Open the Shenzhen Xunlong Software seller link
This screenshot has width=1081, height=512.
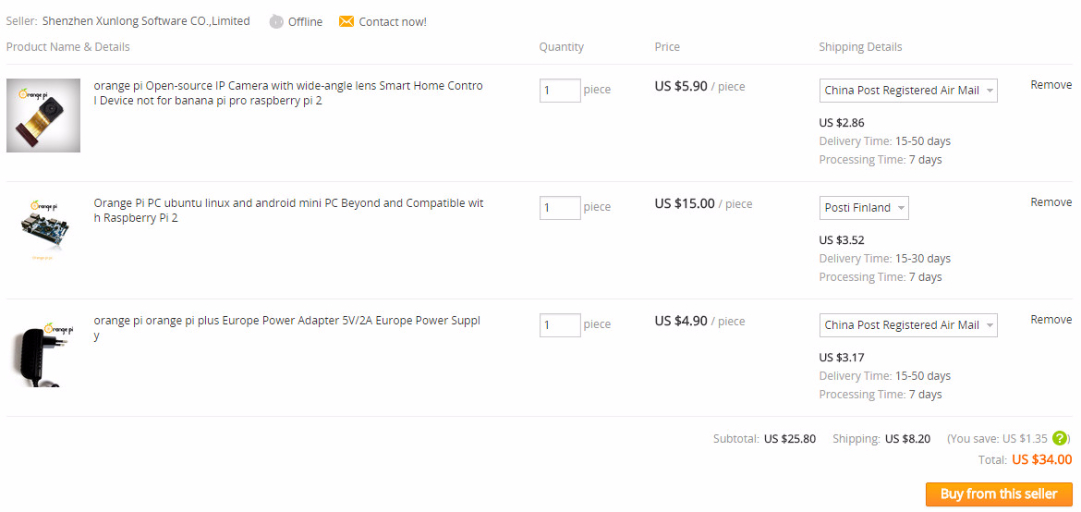pyautogui.click(x=146, y=21)
